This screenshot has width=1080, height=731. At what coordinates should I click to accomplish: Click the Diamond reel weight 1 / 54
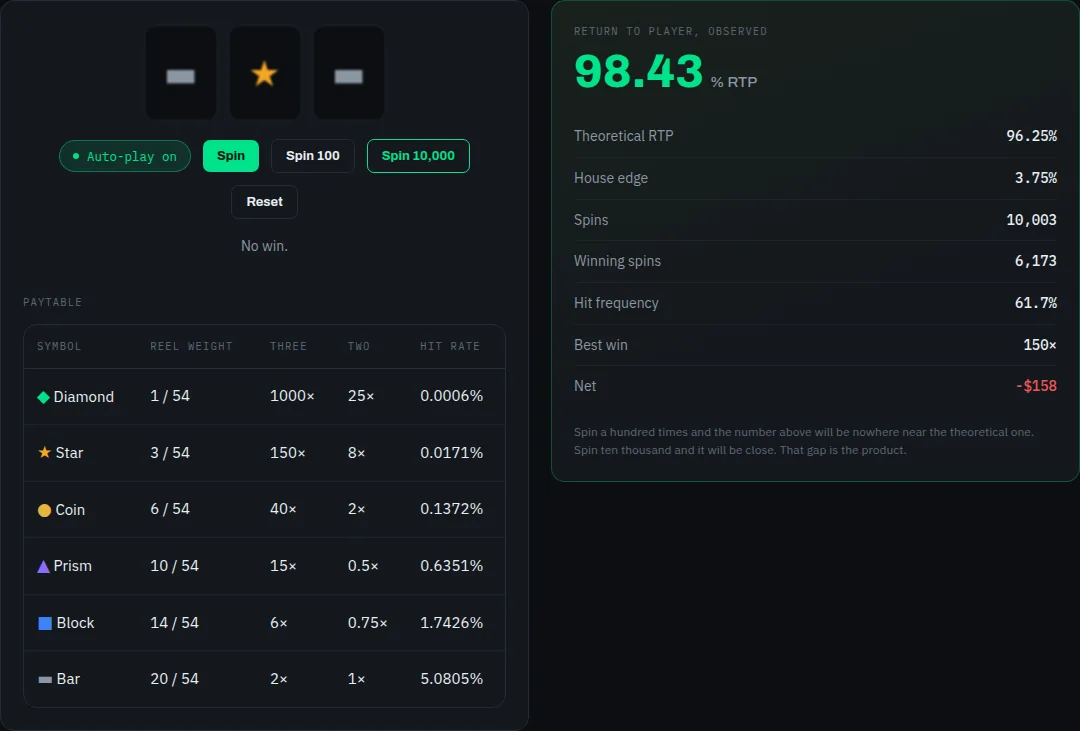[170, 395]
